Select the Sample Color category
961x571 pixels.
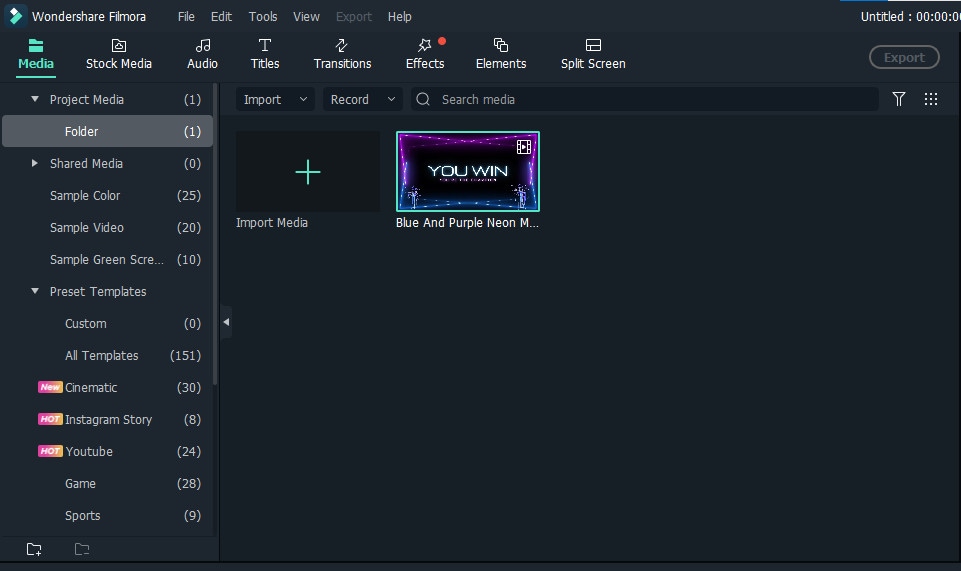click(107, 195)
